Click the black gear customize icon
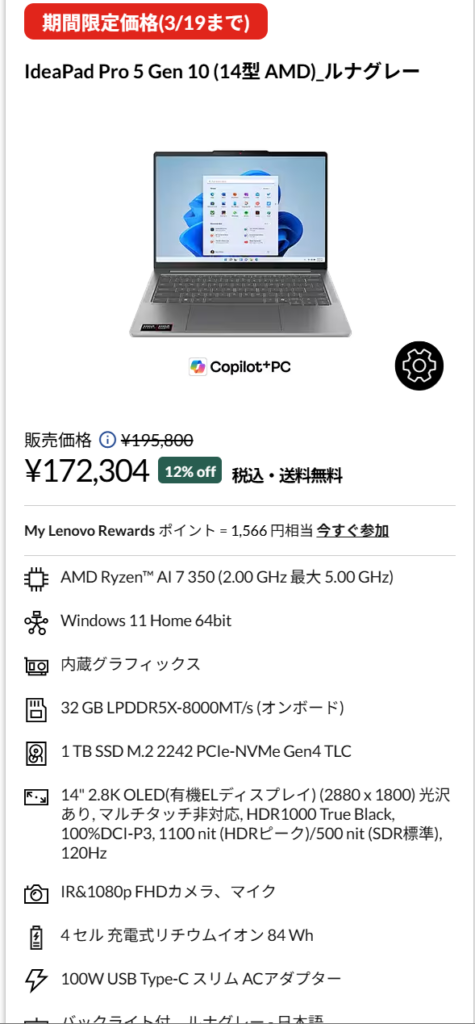The width and height of the screenshot is (475, 1024). coord(419,366)
